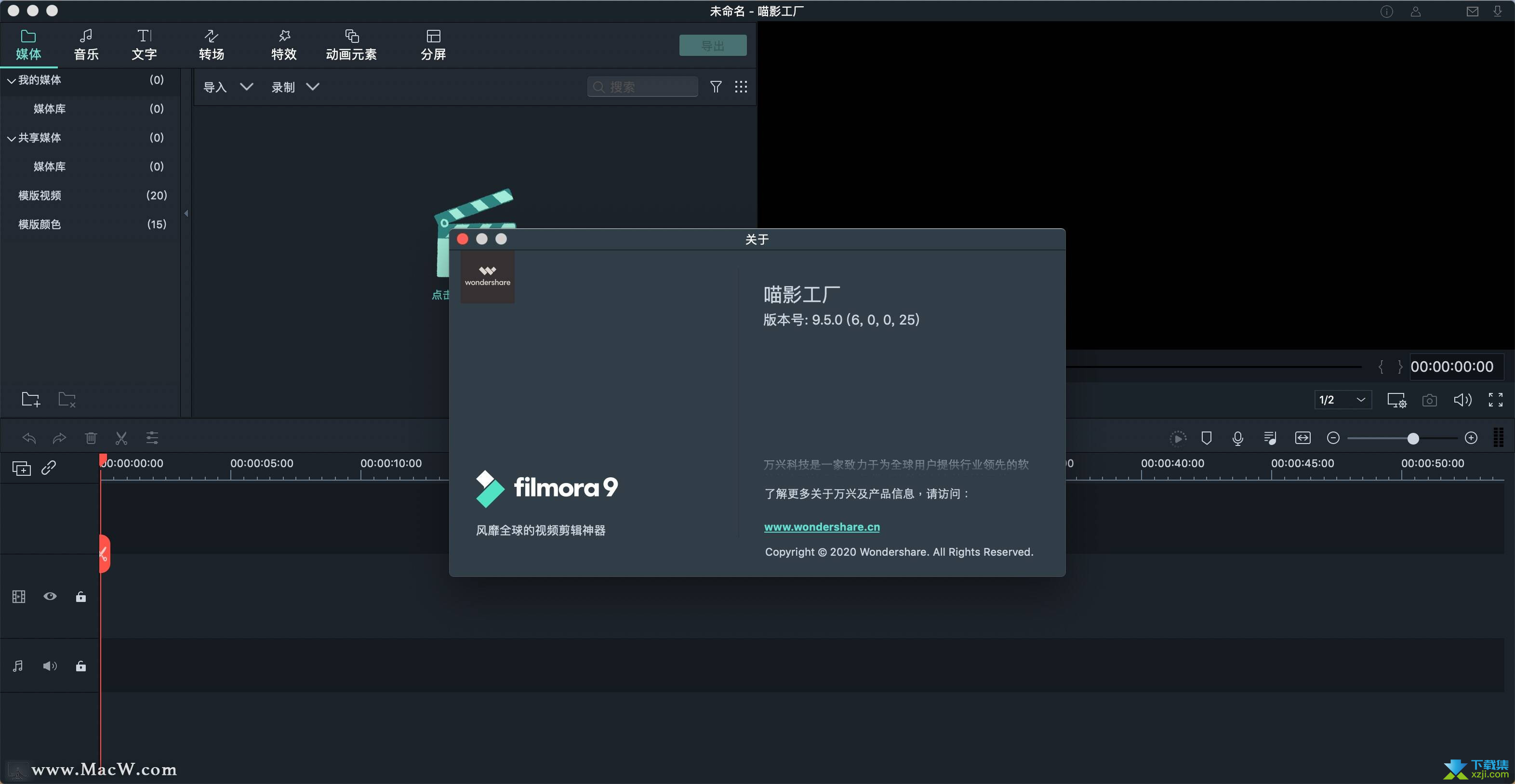Open the edit adjustments sliders icon
The image size is (1515, 784).
pyautogui.click(x=152, y=438)
